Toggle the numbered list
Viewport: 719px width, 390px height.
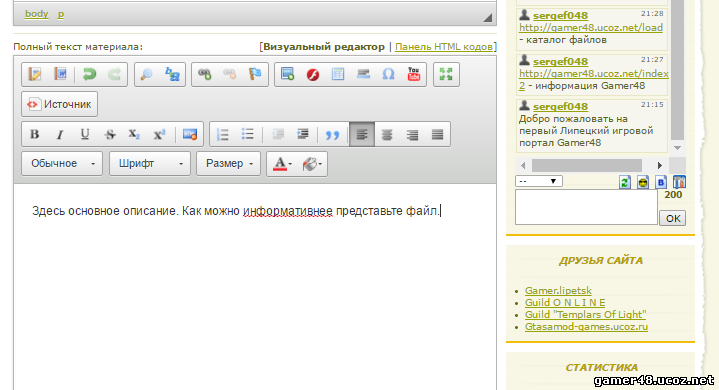pyautogui.click(x=222, y=134)
